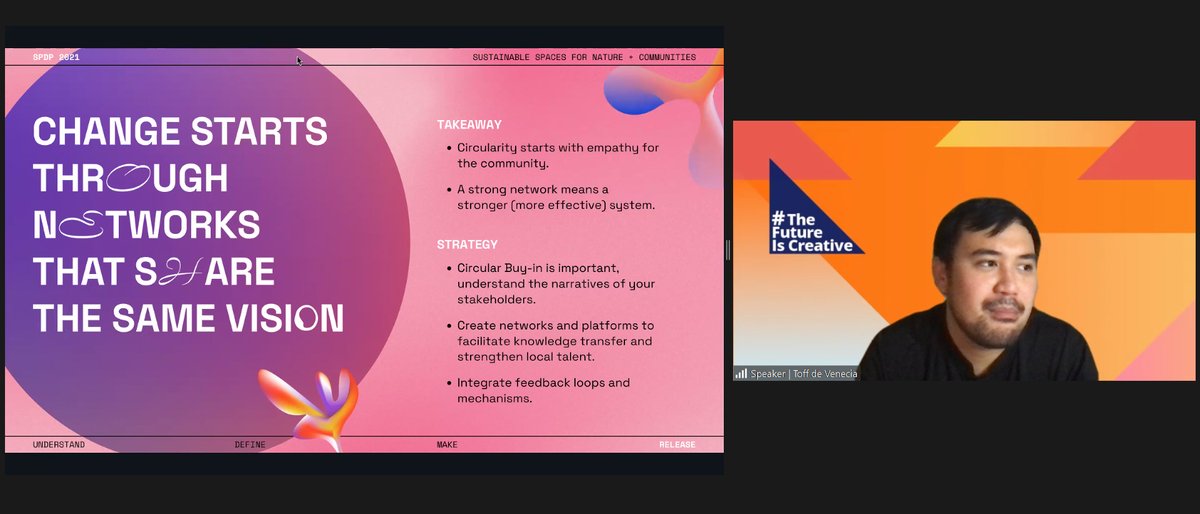Click the 'CHANGE STARTS' title line
The height and width of the screenshot is (514, 1200).
pos(180,131)
